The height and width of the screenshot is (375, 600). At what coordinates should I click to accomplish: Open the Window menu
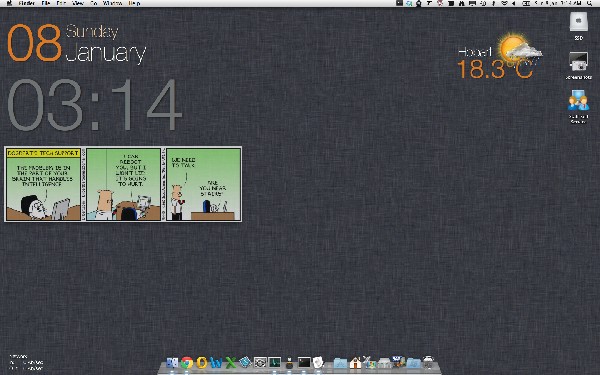(x=112, y=3)
